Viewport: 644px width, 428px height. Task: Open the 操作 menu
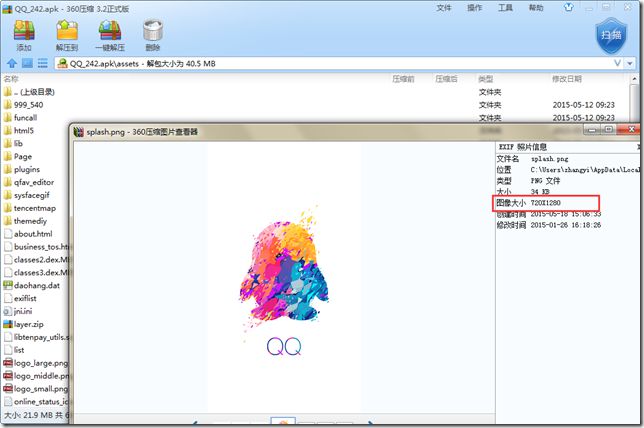tap(474, 8)
